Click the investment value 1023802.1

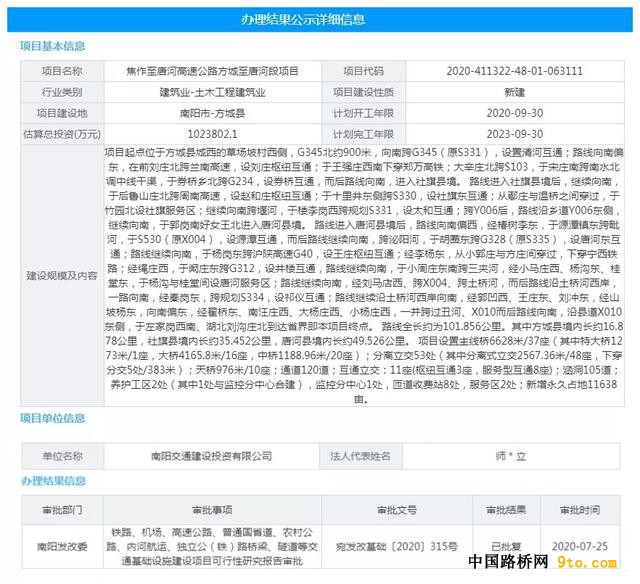212,134
